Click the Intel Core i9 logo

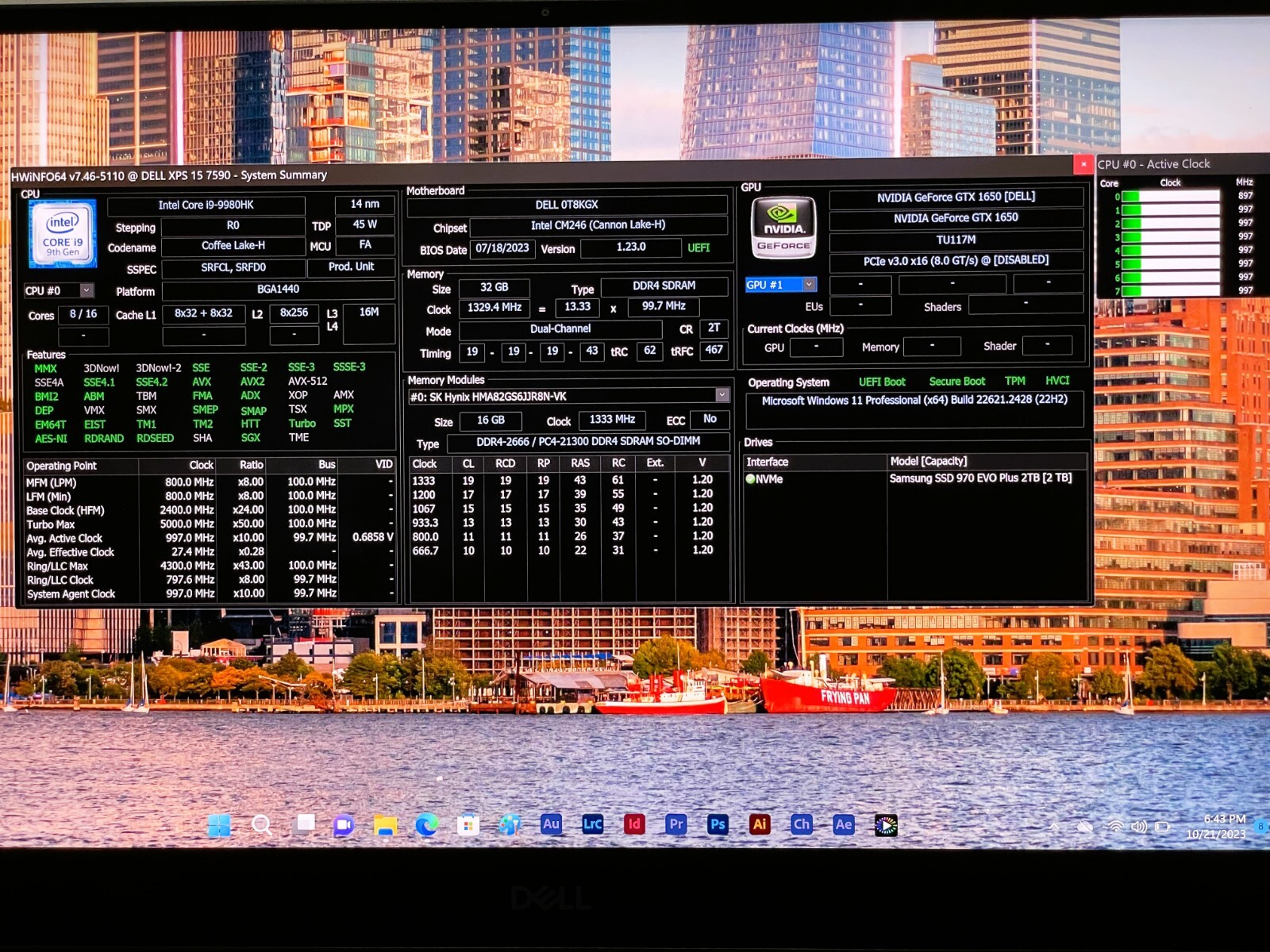click(63, 233)
